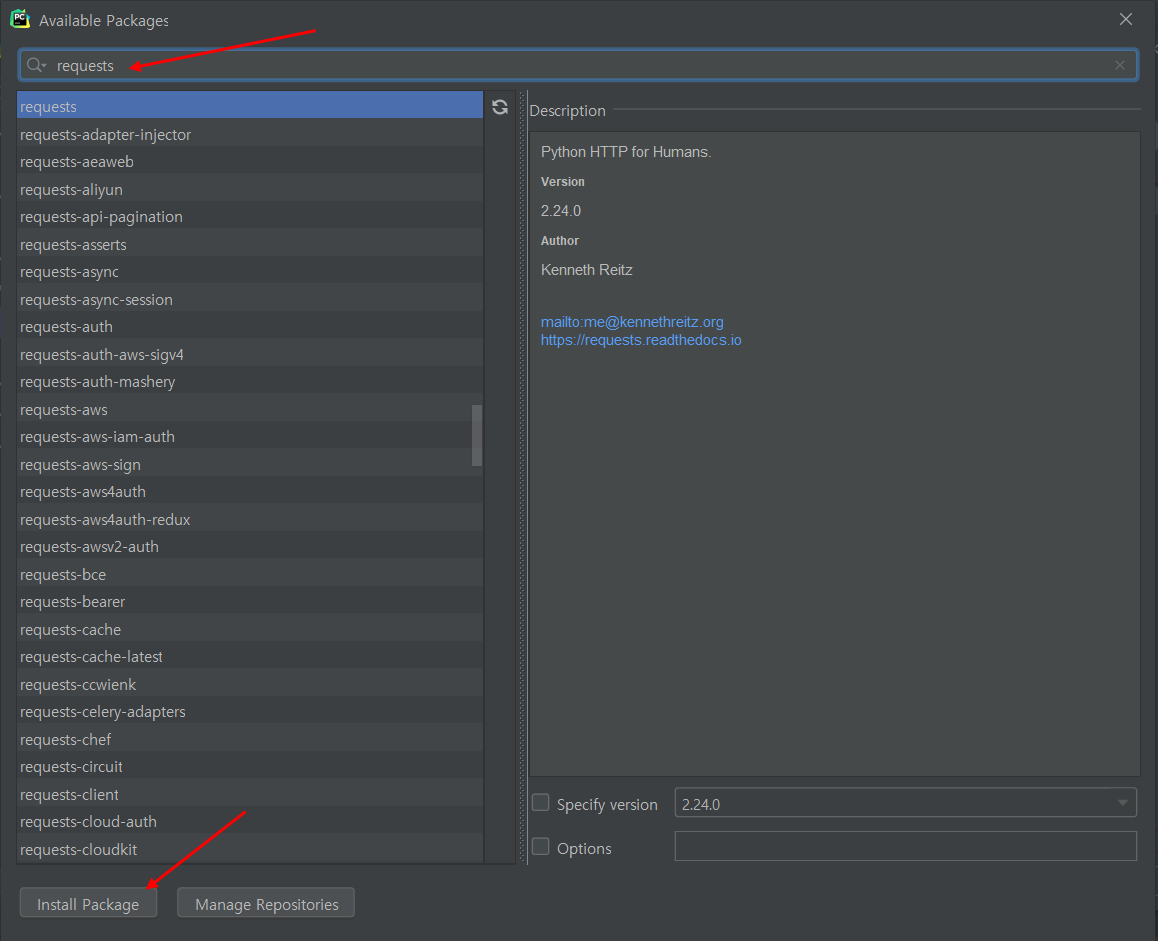Screen dimensions: 1158x941
Task: Select requests-aws4auth-redux in the list
Action: click(x=250, y=520)
